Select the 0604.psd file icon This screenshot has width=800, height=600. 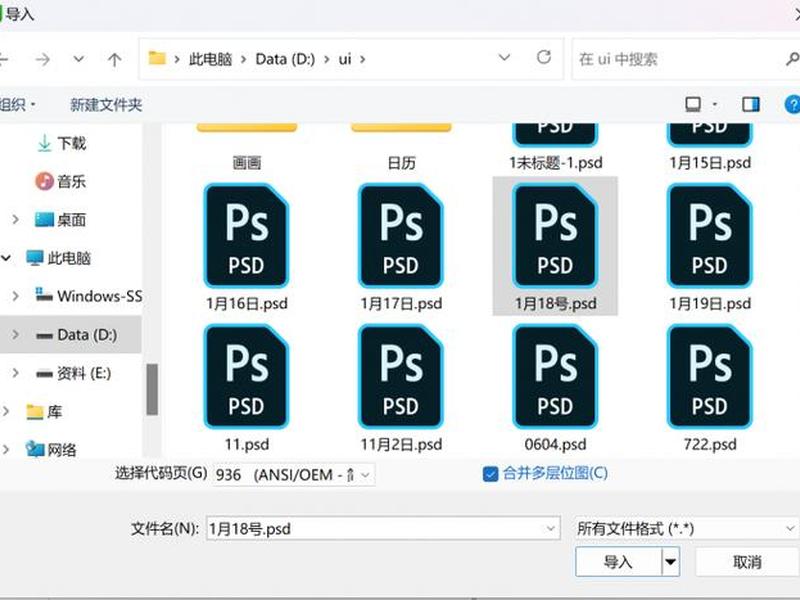tap(555, 377)
